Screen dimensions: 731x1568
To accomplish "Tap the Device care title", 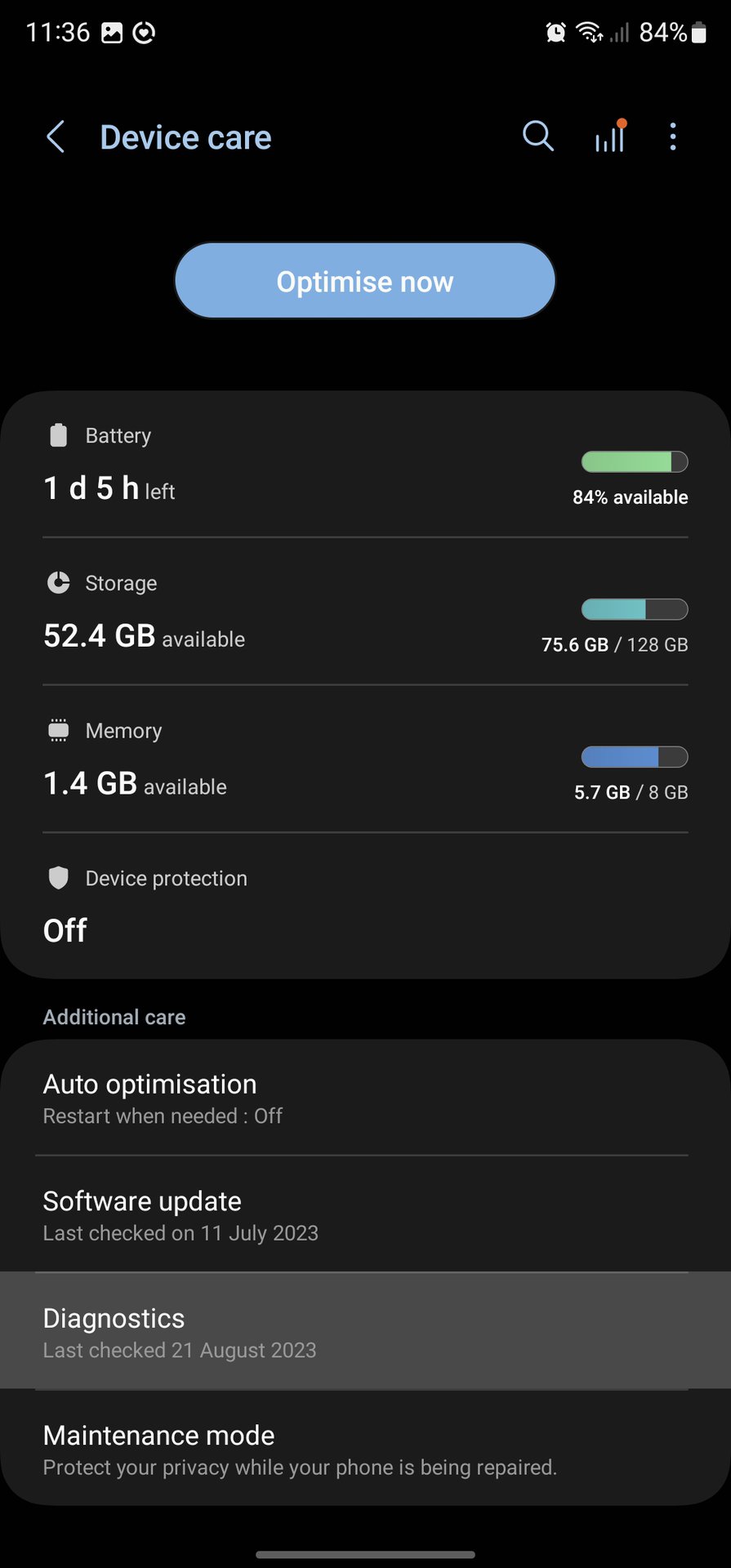I will (x=185, y=138).
